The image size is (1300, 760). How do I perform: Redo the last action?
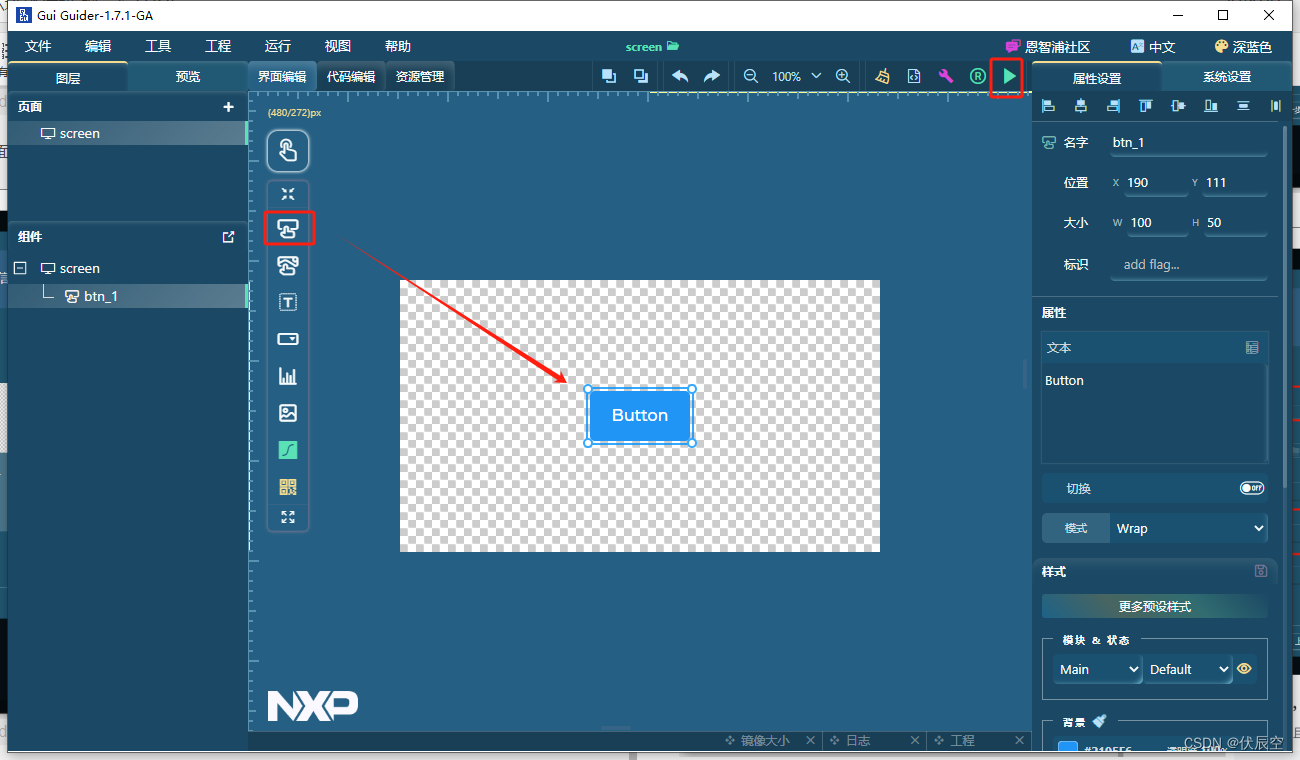pyautogui.click(x=711, y=76)
